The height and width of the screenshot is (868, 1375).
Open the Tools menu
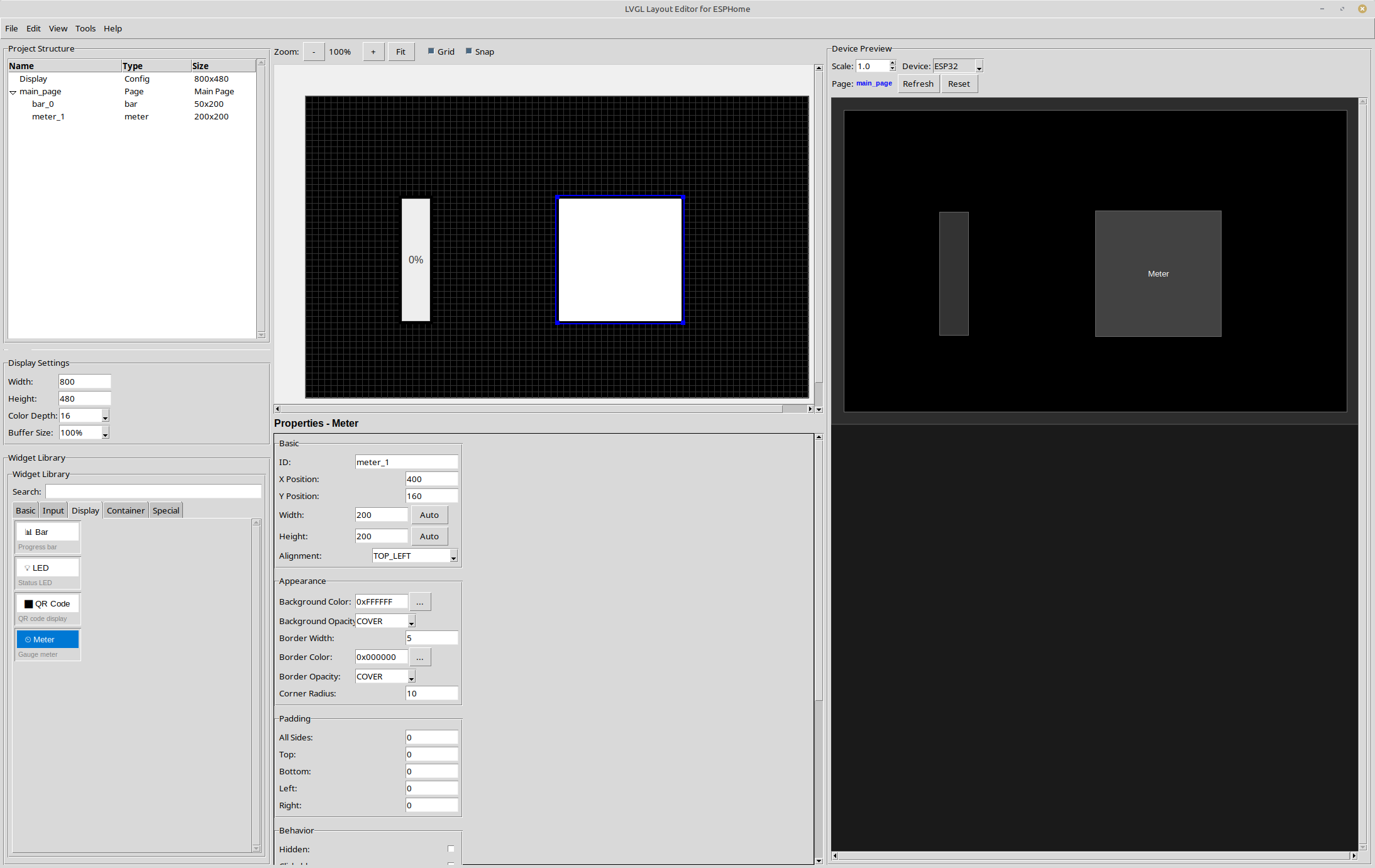86,28
